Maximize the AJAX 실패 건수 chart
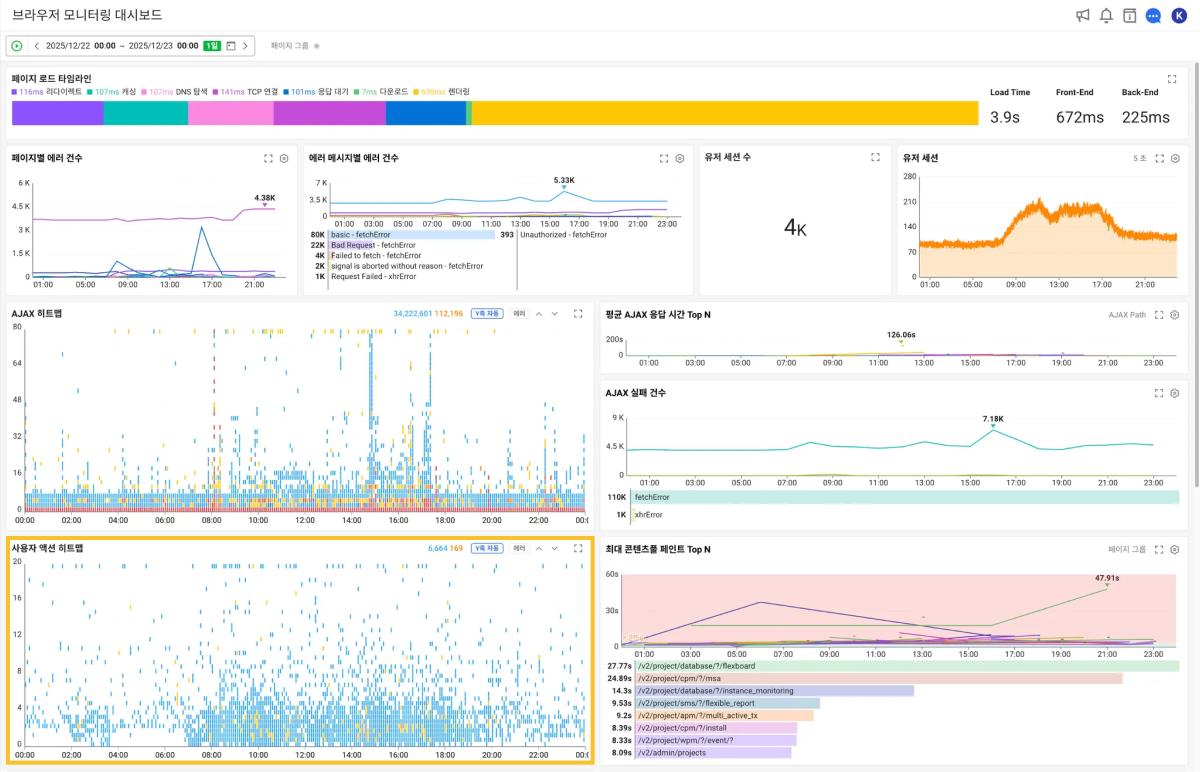 click(1159, 393)
